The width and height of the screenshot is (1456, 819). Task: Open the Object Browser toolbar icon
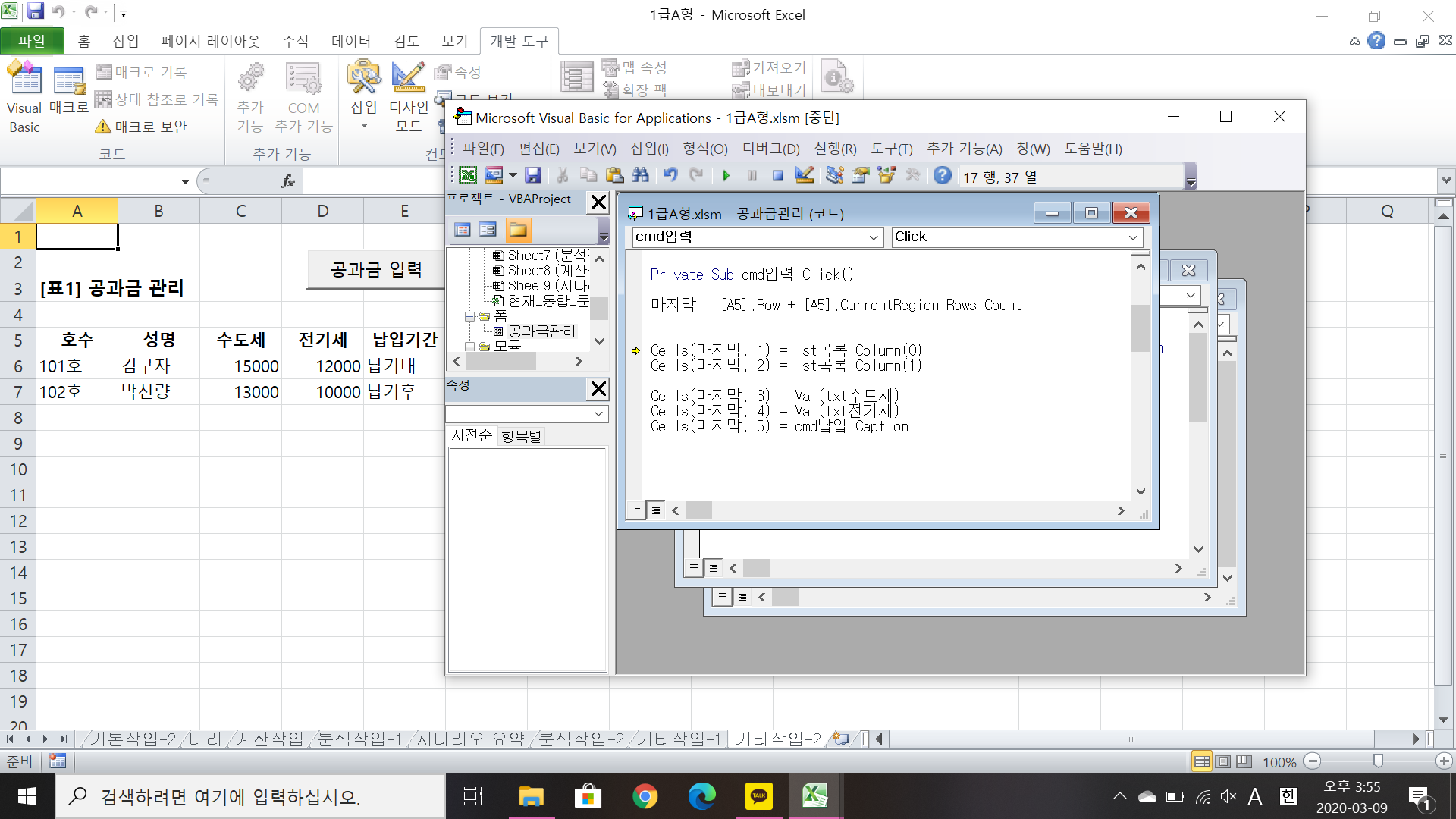click(886, 176)
